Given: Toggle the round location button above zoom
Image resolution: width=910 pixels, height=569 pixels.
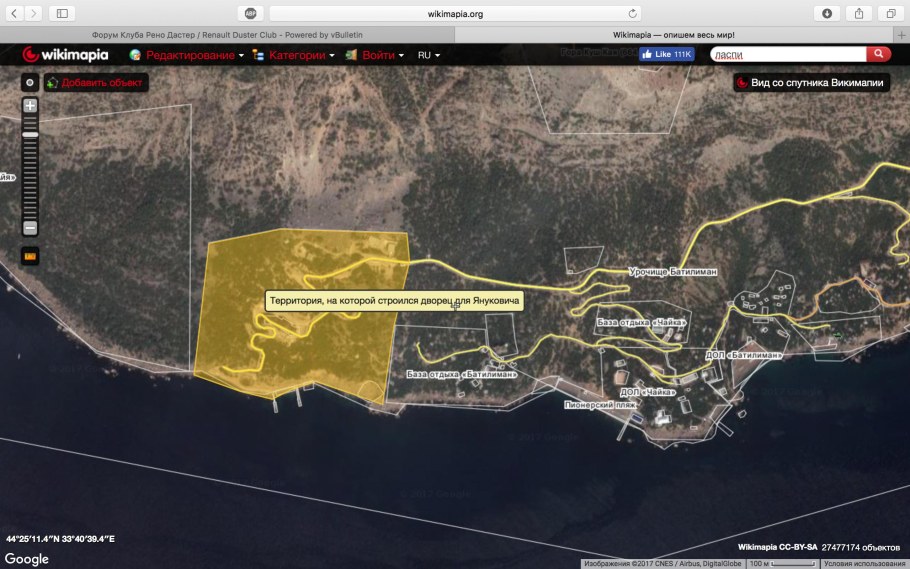Looking at the screenshot, I should (30, 83).
